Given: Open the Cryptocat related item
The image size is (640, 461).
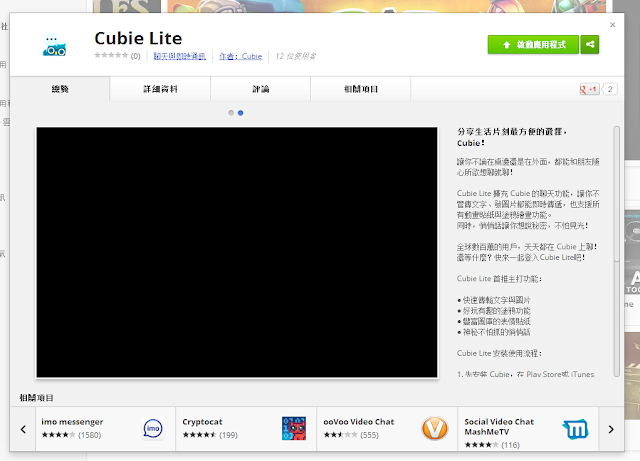Looking at the screenshot, I should click(246, 429).
